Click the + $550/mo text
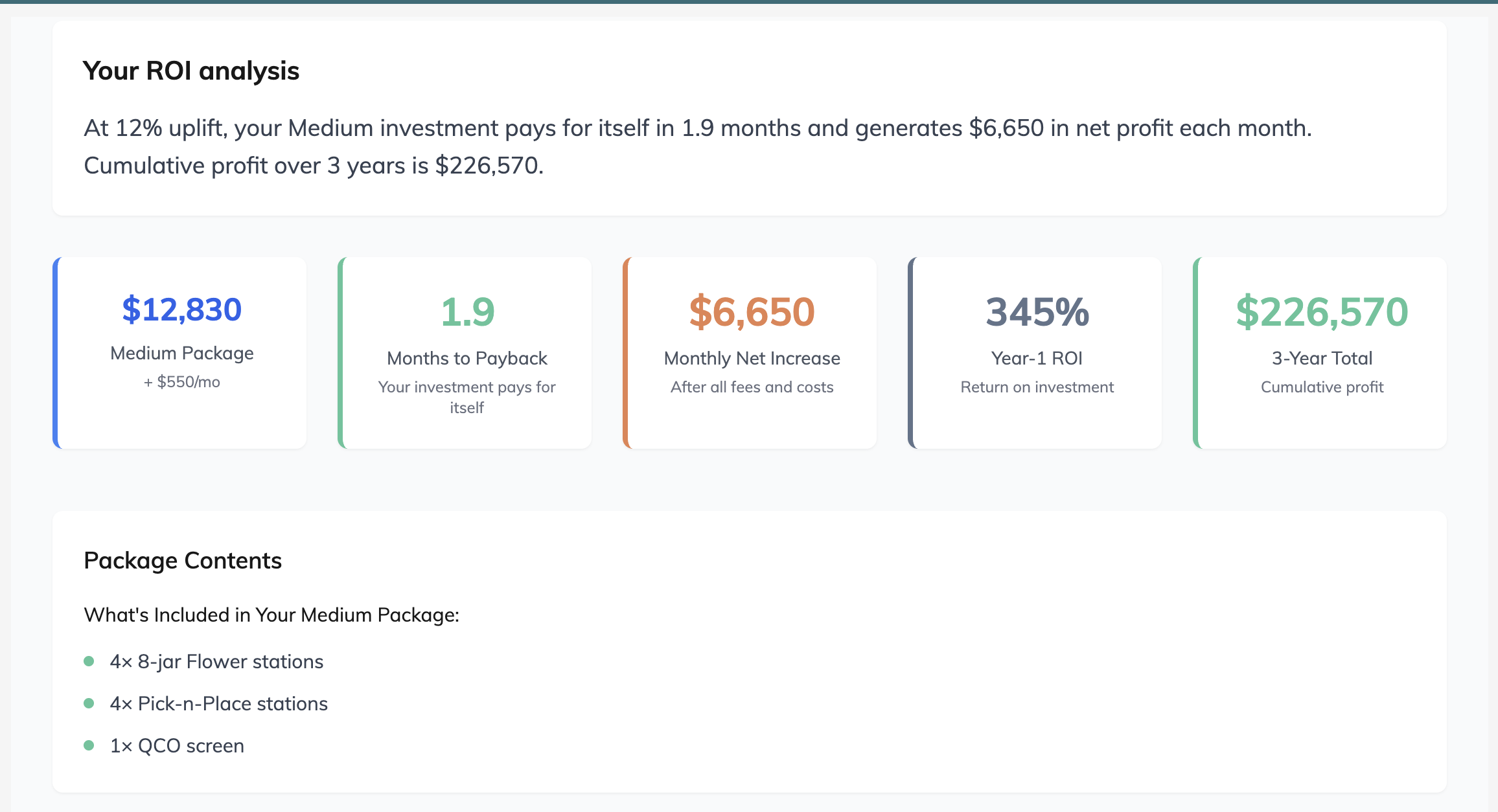The height and width of the screenshot is (812, 1498). [182, 382]
